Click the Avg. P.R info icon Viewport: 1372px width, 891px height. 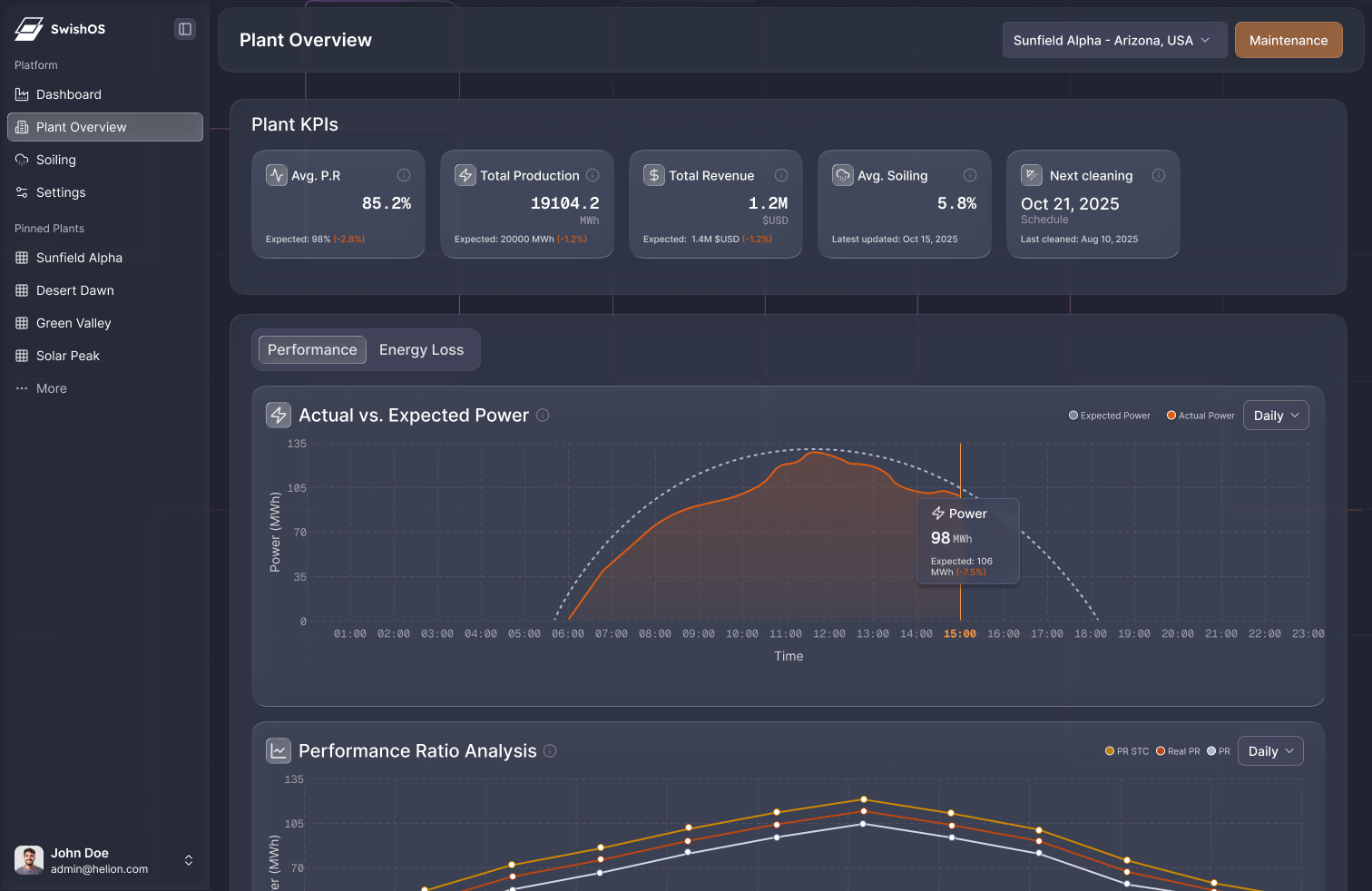pyautogui.click(x=404, y=175)
